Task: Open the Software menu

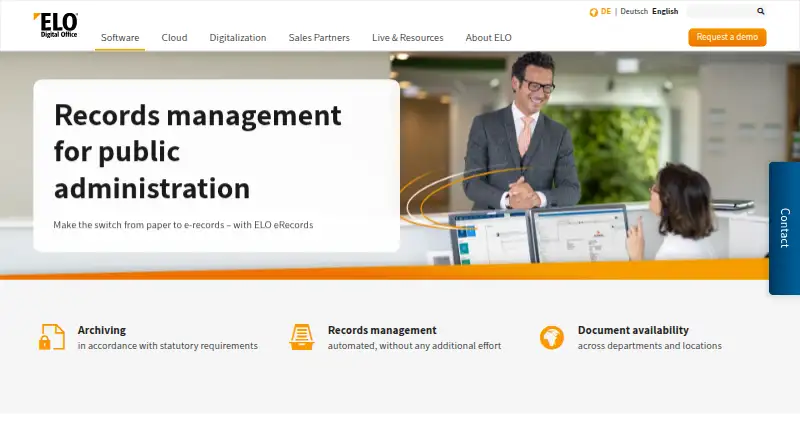Action: pyautogui.click(x=120, y=38)
